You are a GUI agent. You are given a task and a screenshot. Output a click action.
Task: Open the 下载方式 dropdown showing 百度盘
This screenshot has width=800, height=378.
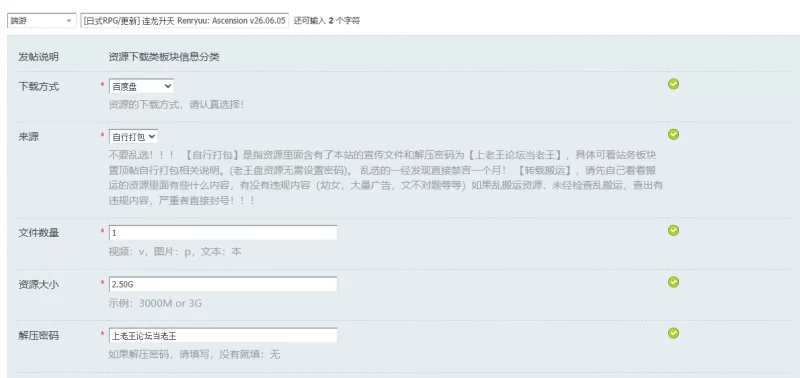point(141,87)
